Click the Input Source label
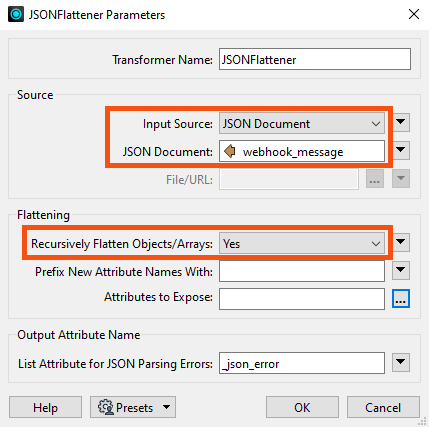Viewport: 429px width, 427px height. (178, 124)
